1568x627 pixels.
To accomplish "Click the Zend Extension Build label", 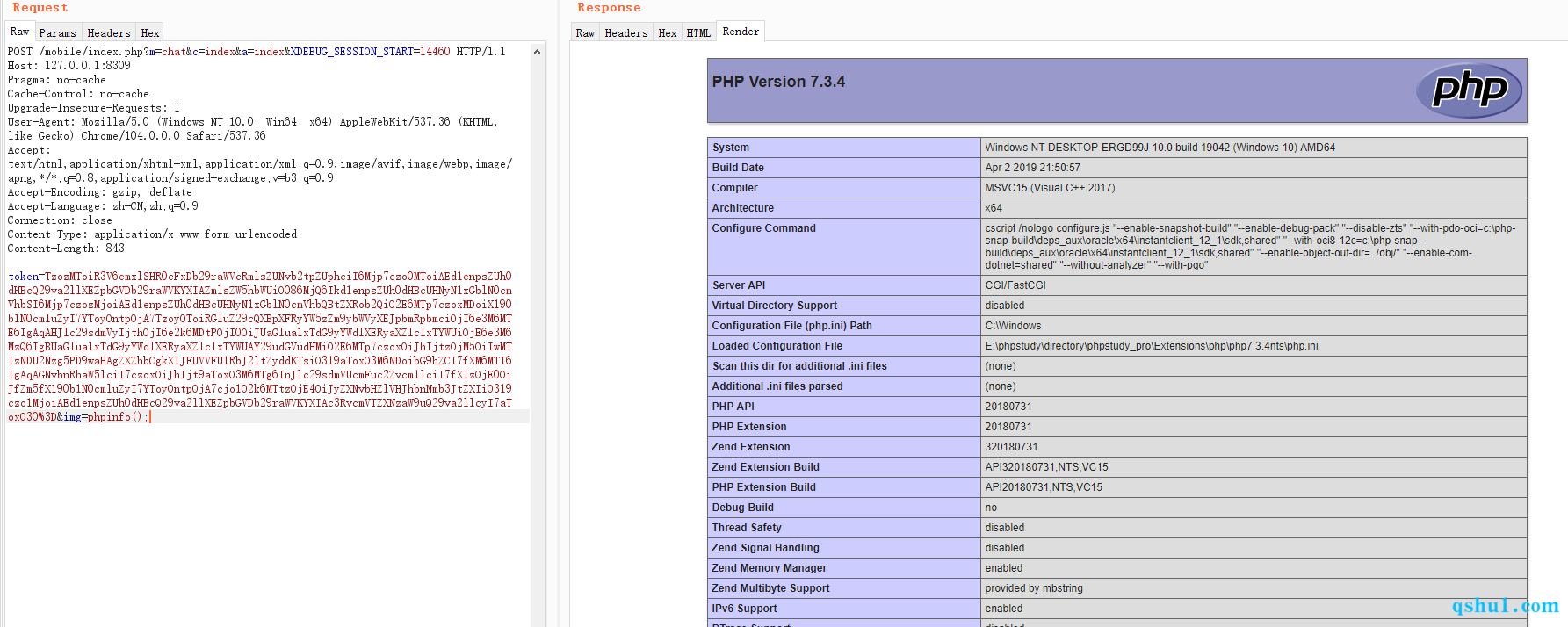I will 766,467.
